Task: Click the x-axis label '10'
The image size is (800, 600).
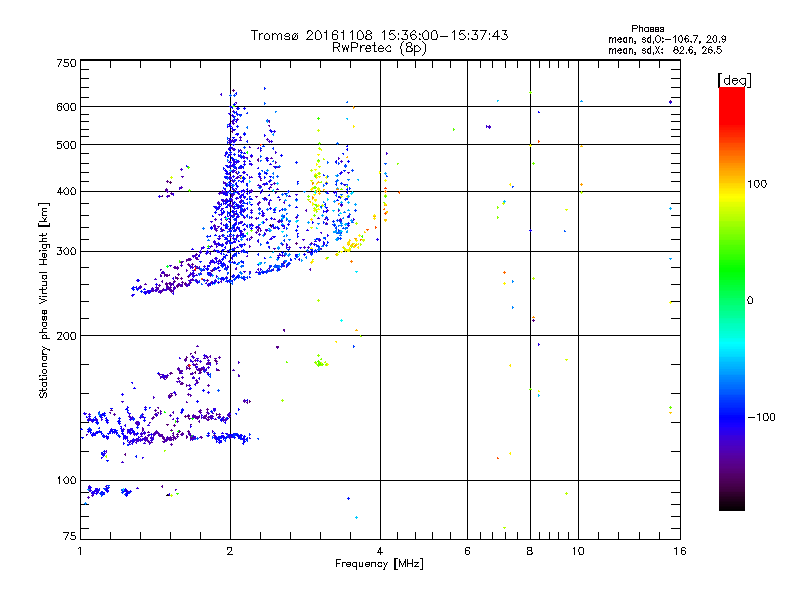Action: coord(578,551)
